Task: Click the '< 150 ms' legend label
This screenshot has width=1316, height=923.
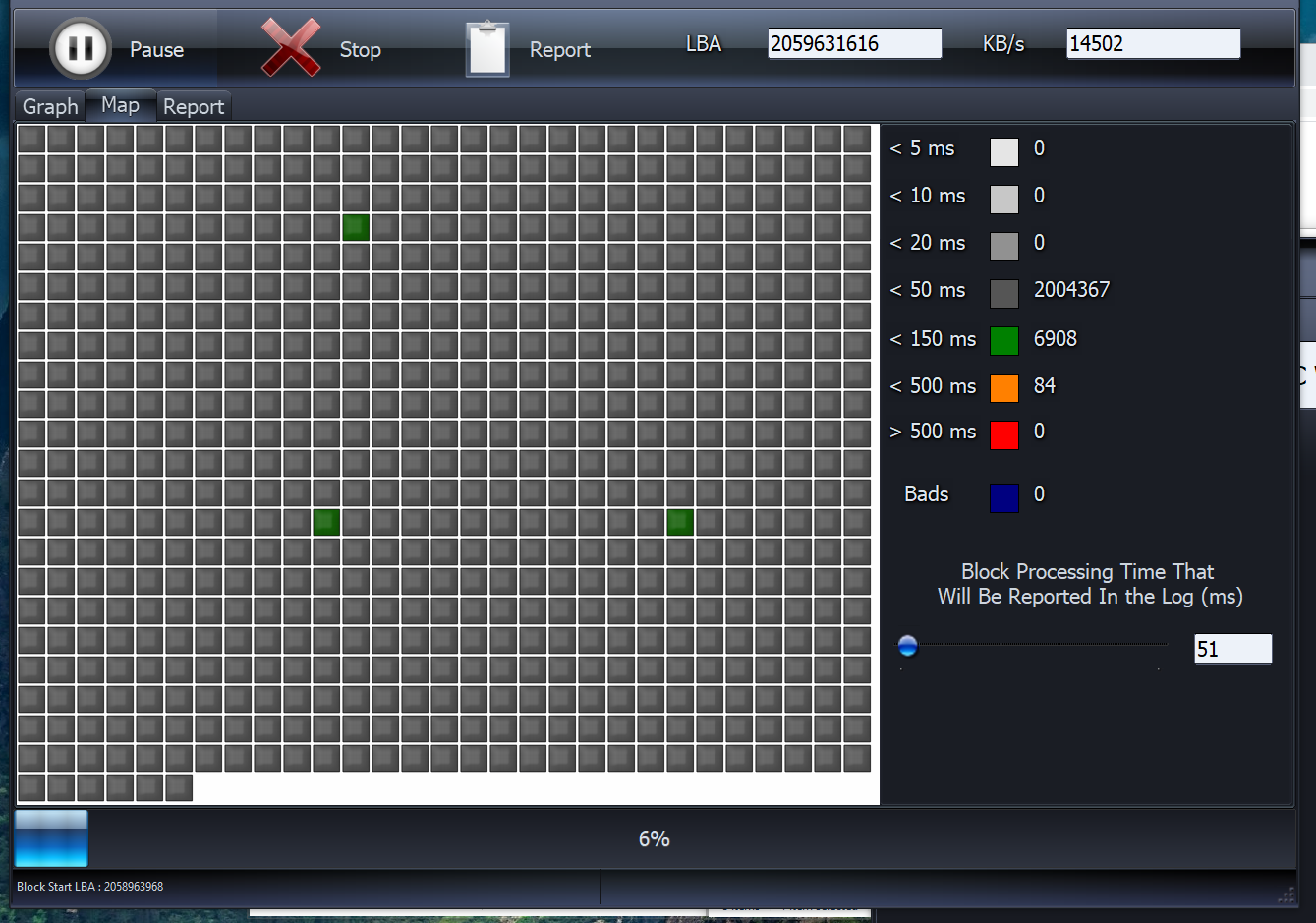Action: point(933,339)
